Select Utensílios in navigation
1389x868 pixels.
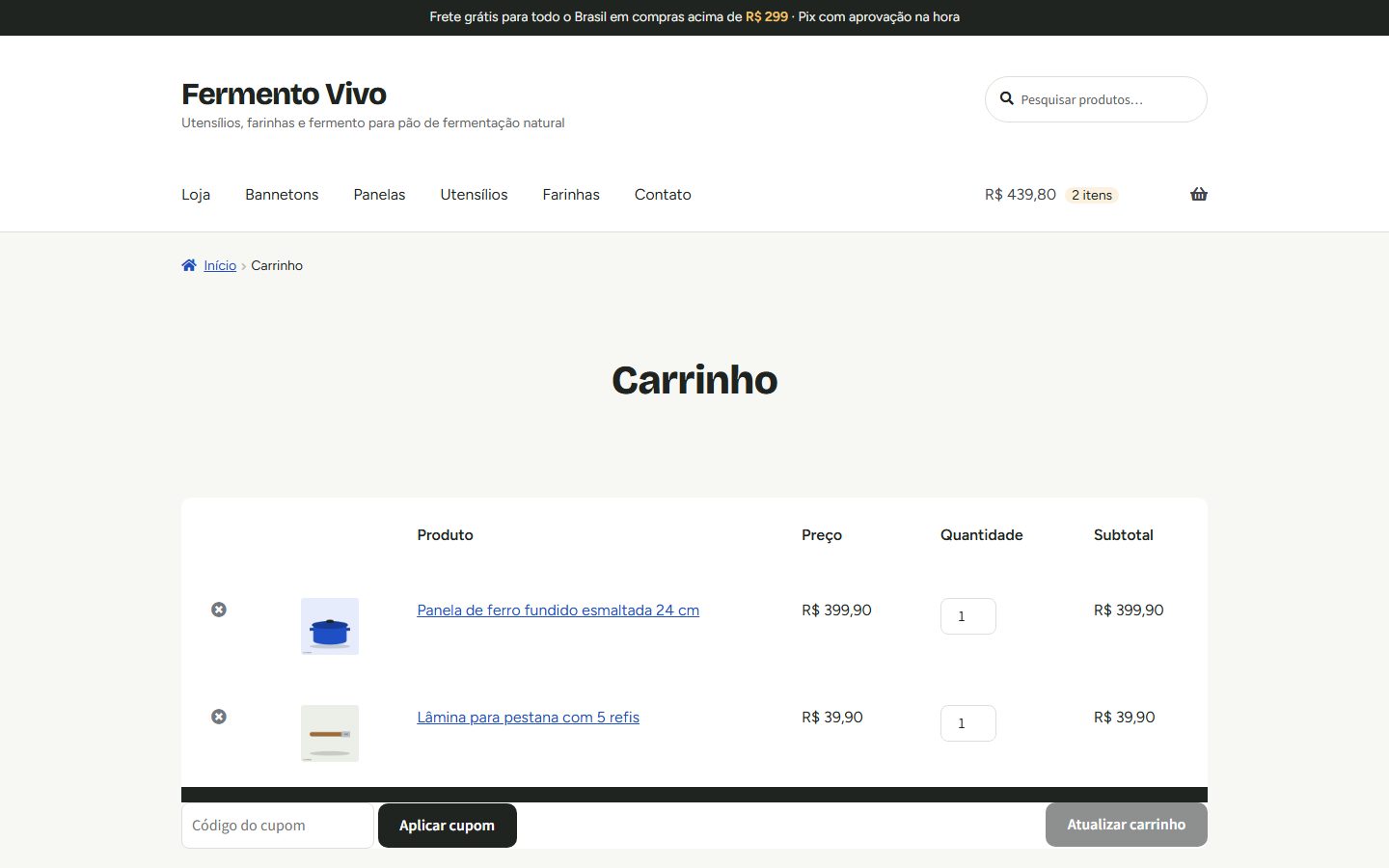click(474, 194)
